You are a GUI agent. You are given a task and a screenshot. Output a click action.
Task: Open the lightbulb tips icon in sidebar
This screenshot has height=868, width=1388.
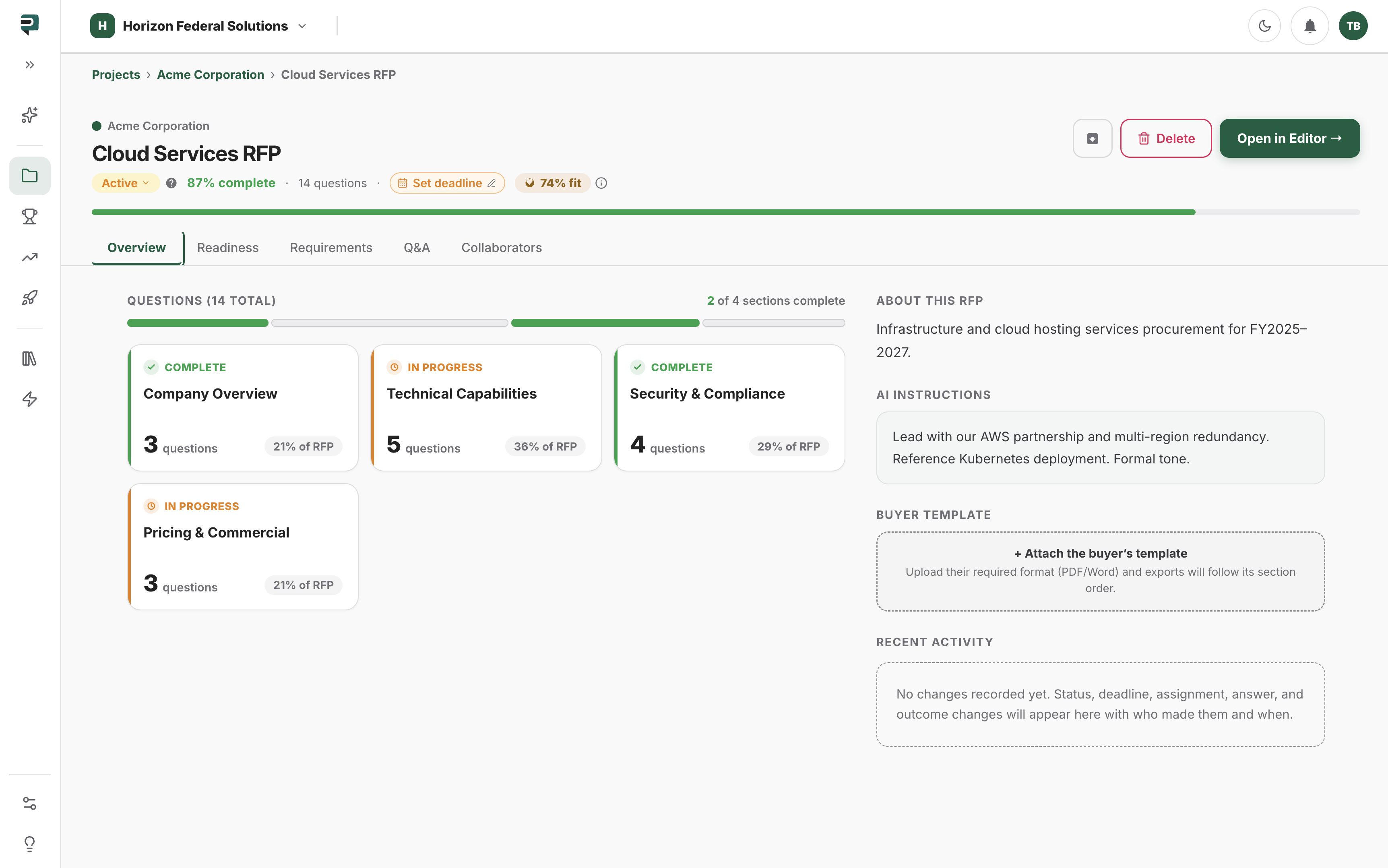click(30, 843)
